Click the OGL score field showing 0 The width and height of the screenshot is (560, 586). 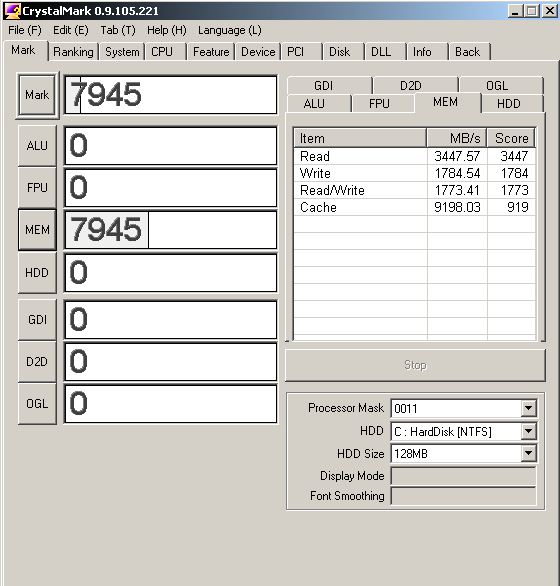click(171, 404)
